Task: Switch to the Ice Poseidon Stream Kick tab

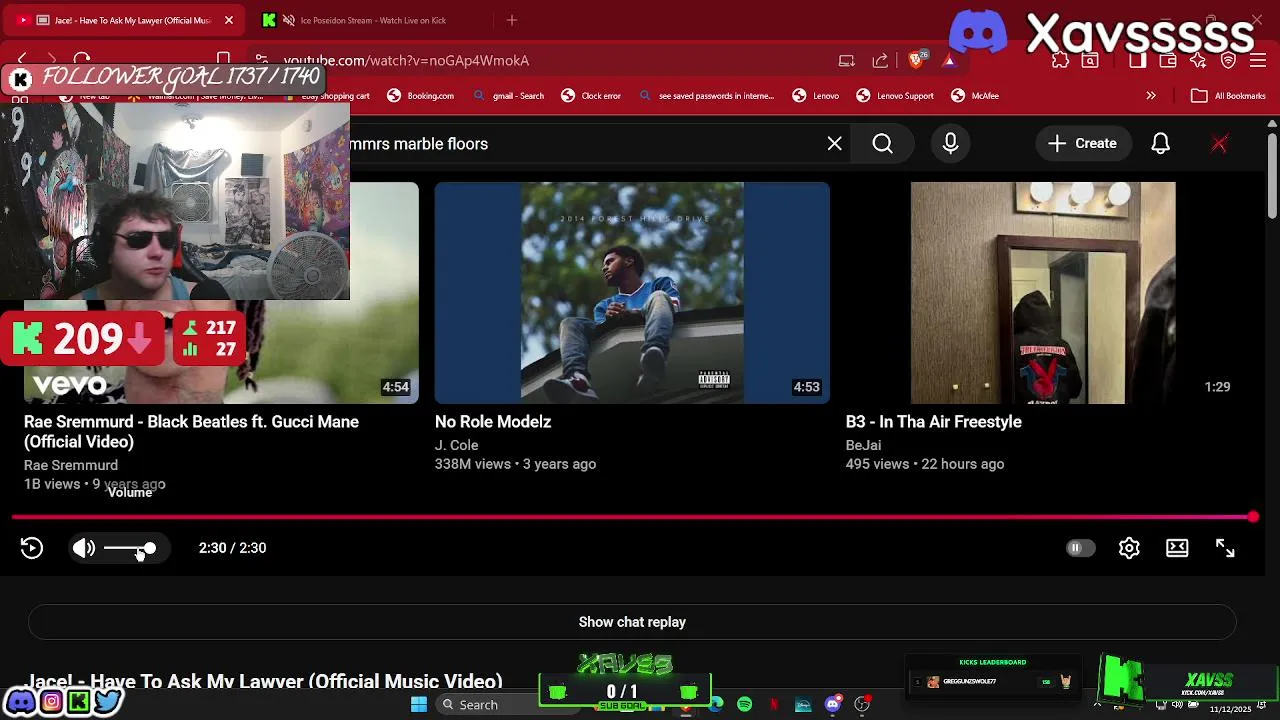Action: pos(373,20)
